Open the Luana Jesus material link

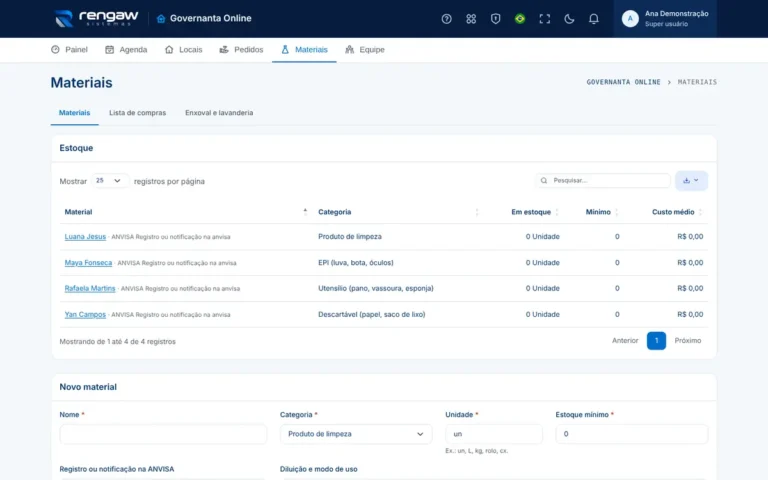[x=85, y=237]
